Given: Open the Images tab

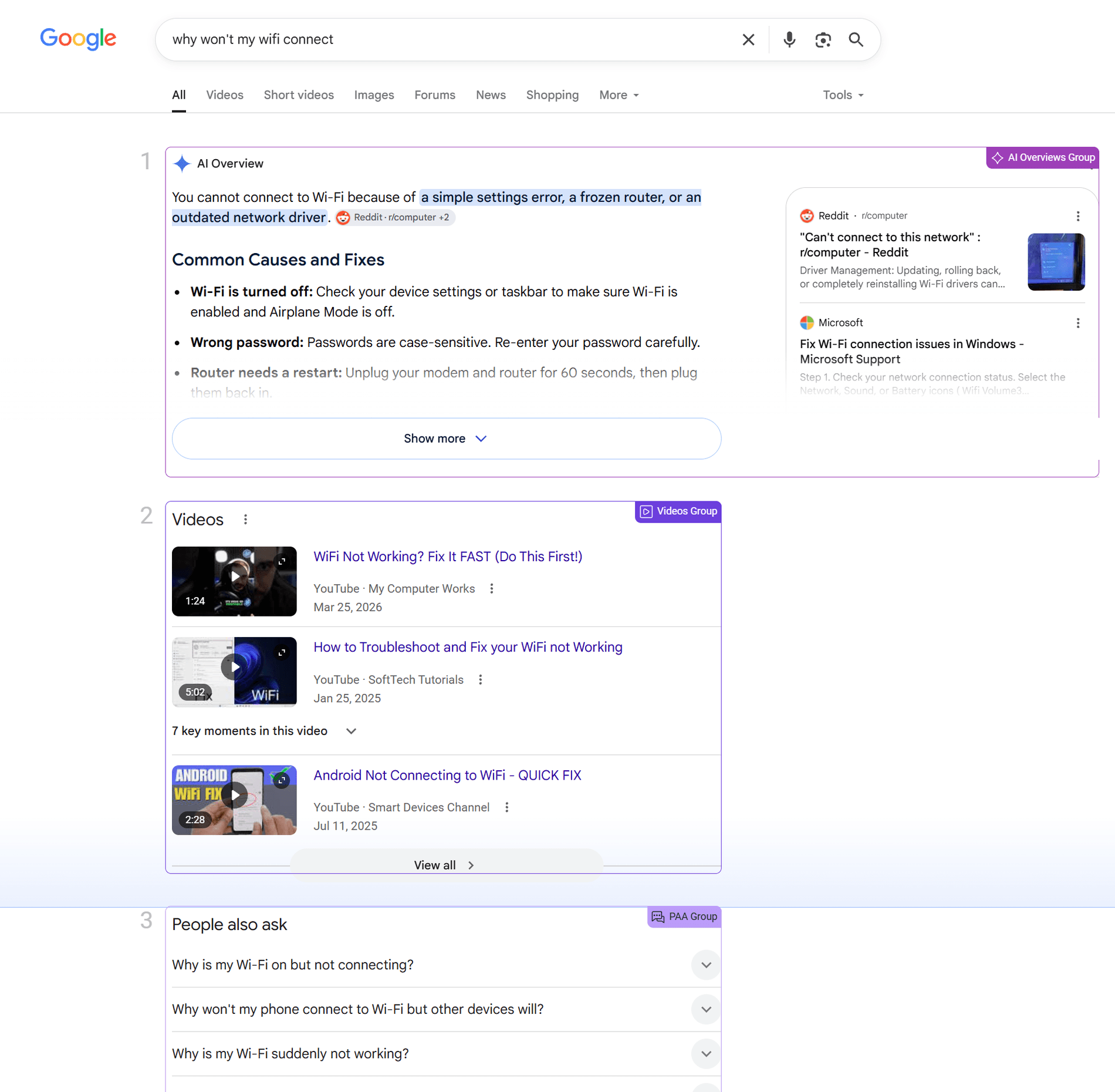Looking at the screenshot, I should 374,95.
